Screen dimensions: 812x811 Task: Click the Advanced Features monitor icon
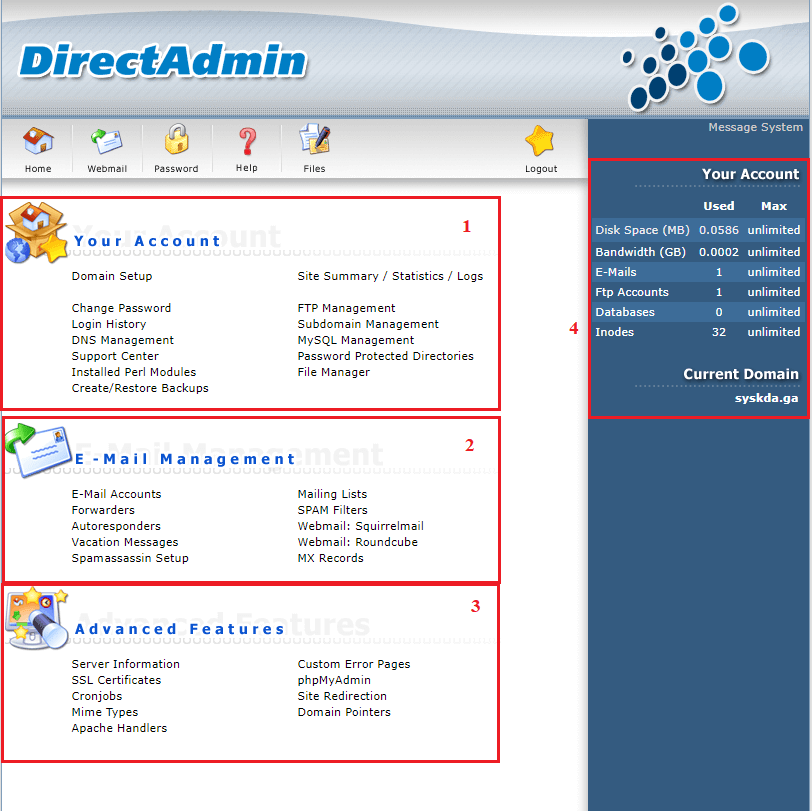pyautogui.click(x=37, y=618)
